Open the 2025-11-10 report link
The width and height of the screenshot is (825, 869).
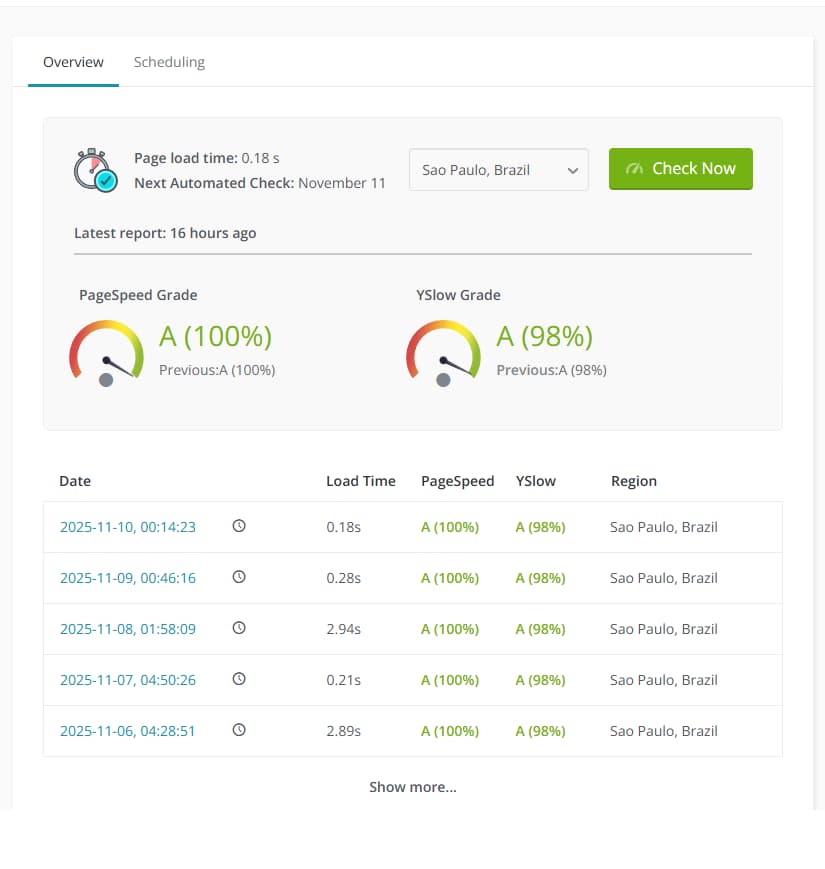pyautogui.click(x=128, y=526)
